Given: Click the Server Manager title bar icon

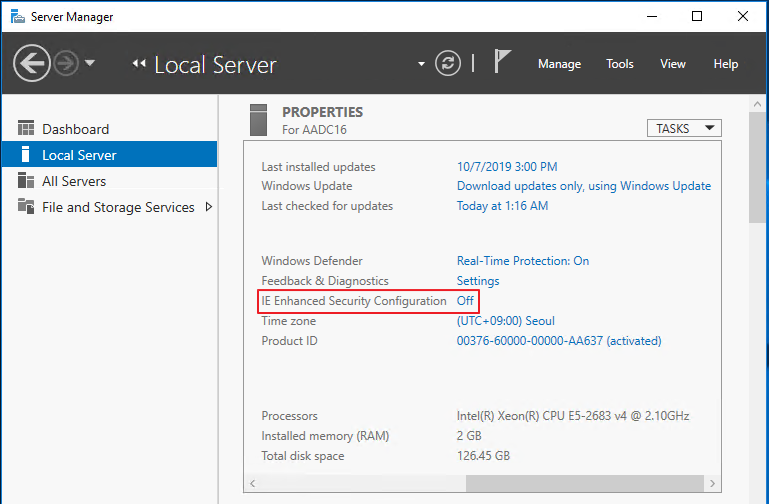Looking at the screenshot, I should [x=18, y=16].
